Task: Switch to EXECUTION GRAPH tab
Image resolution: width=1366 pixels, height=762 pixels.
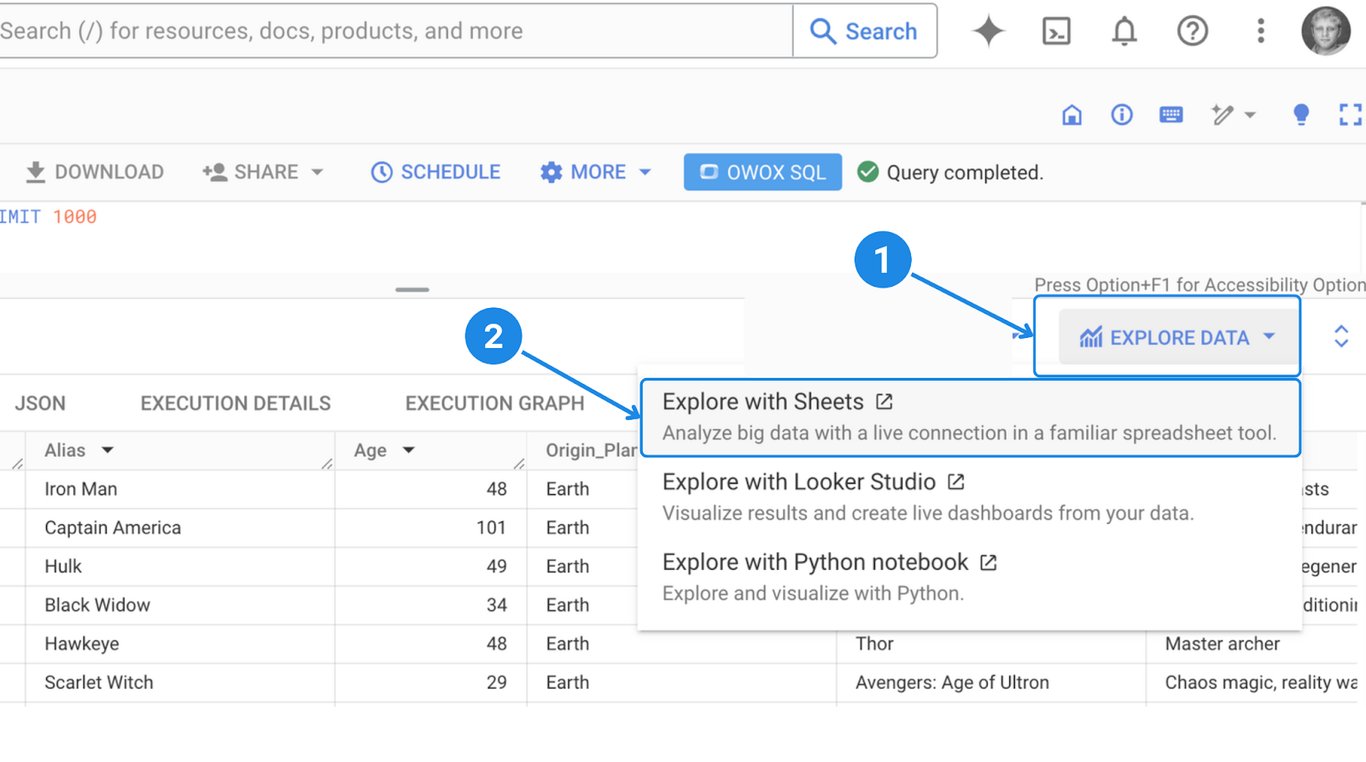Action: pos(494,403)
